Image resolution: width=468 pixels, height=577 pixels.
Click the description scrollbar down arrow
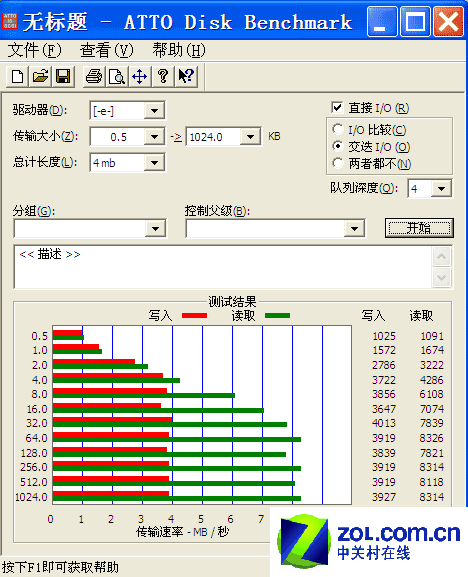click(442, 277)
